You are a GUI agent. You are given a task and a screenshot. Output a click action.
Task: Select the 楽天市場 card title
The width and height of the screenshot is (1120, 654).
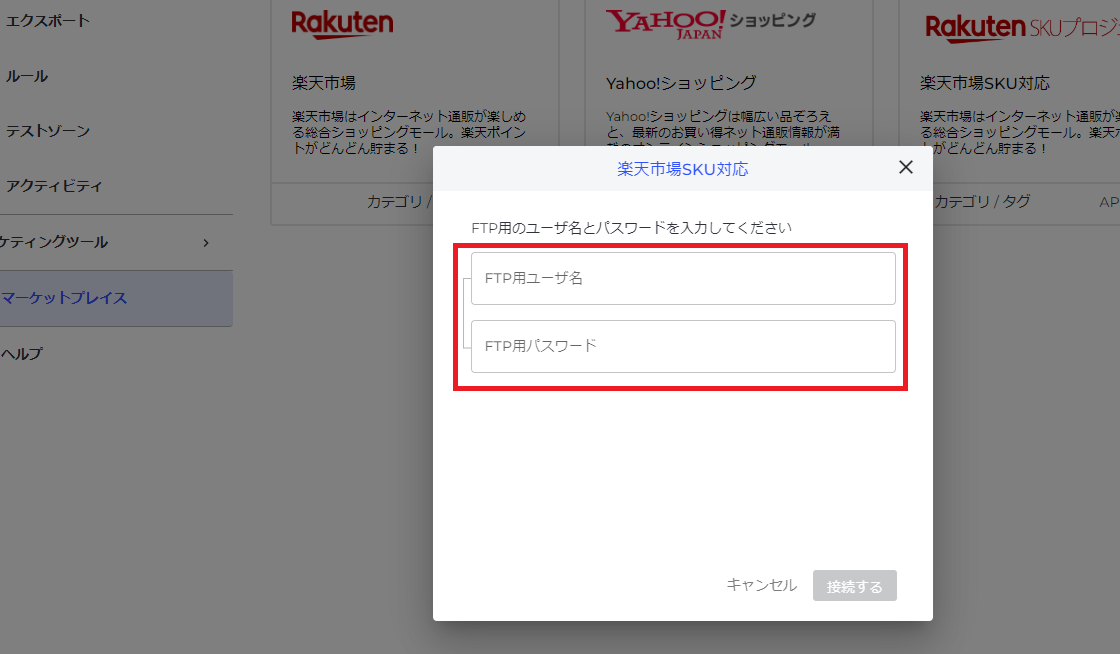pos(324,83)
